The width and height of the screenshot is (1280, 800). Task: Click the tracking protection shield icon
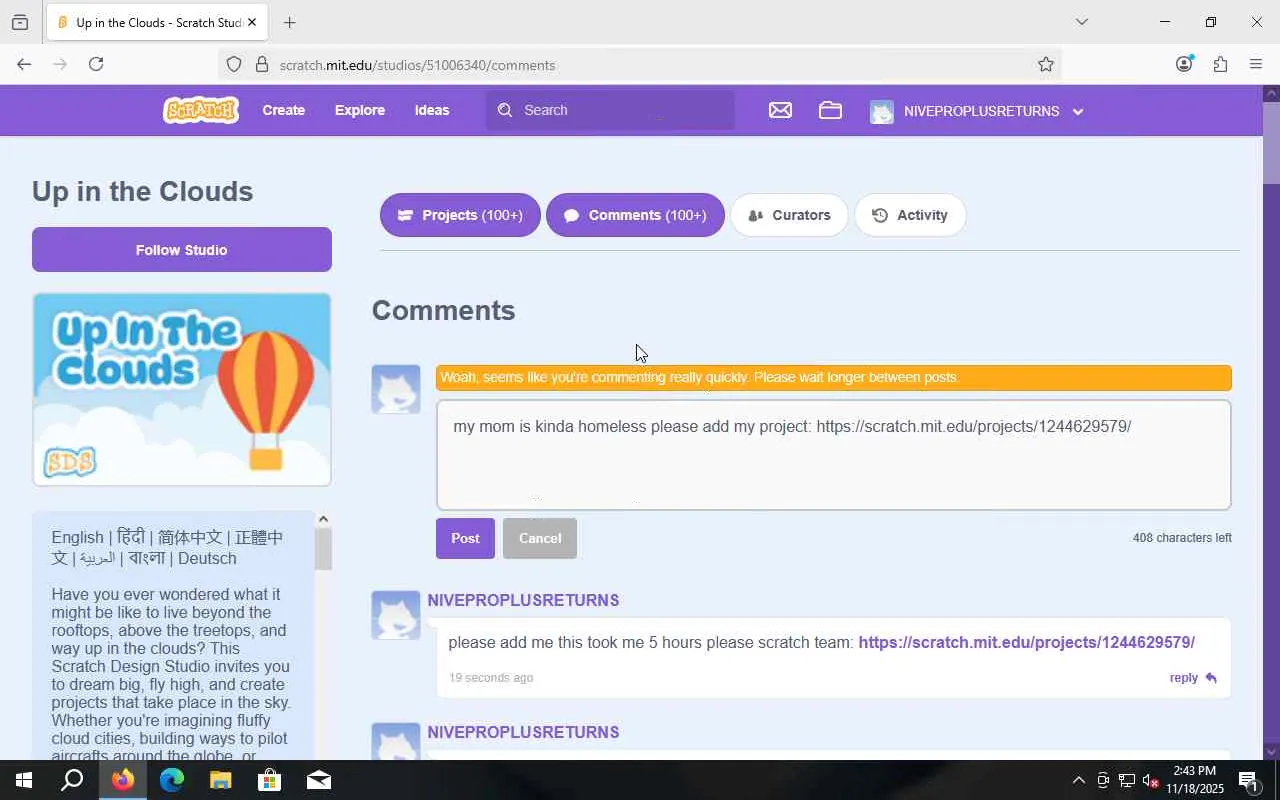[x=234, y=65]
